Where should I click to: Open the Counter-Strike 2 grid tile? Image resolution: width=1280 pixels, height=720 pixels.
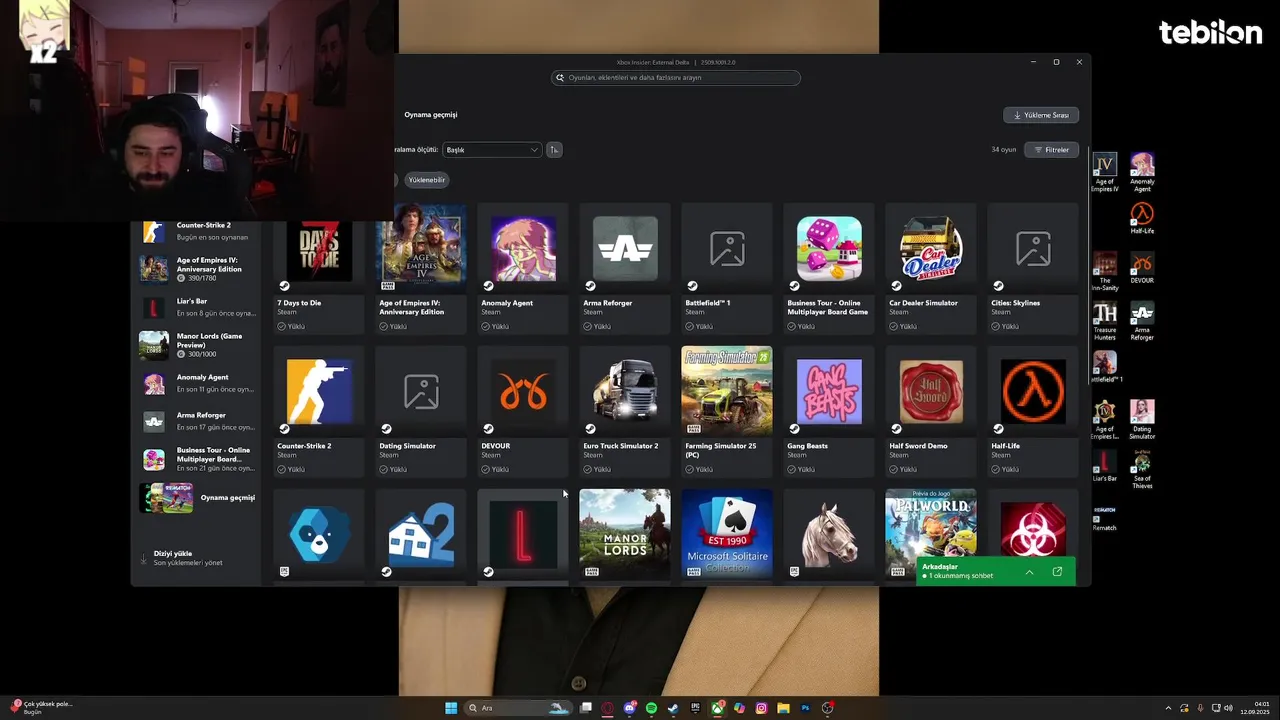click(x=318, y=412)
